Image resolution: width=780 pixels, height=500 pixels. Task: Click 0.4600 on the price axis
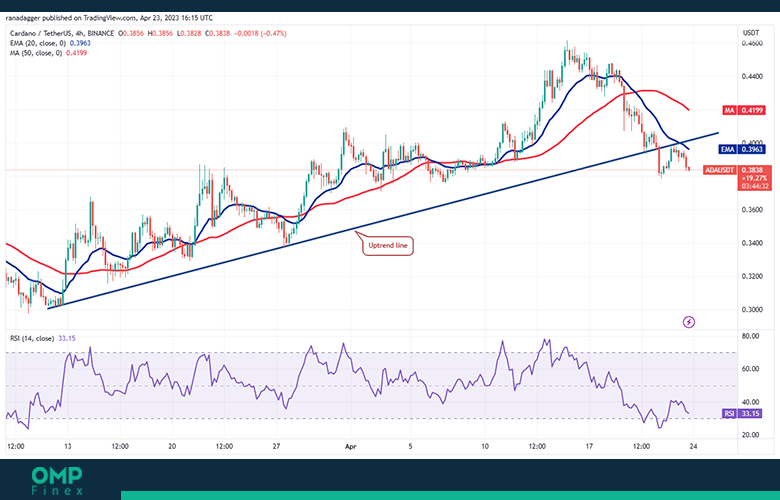753,44
